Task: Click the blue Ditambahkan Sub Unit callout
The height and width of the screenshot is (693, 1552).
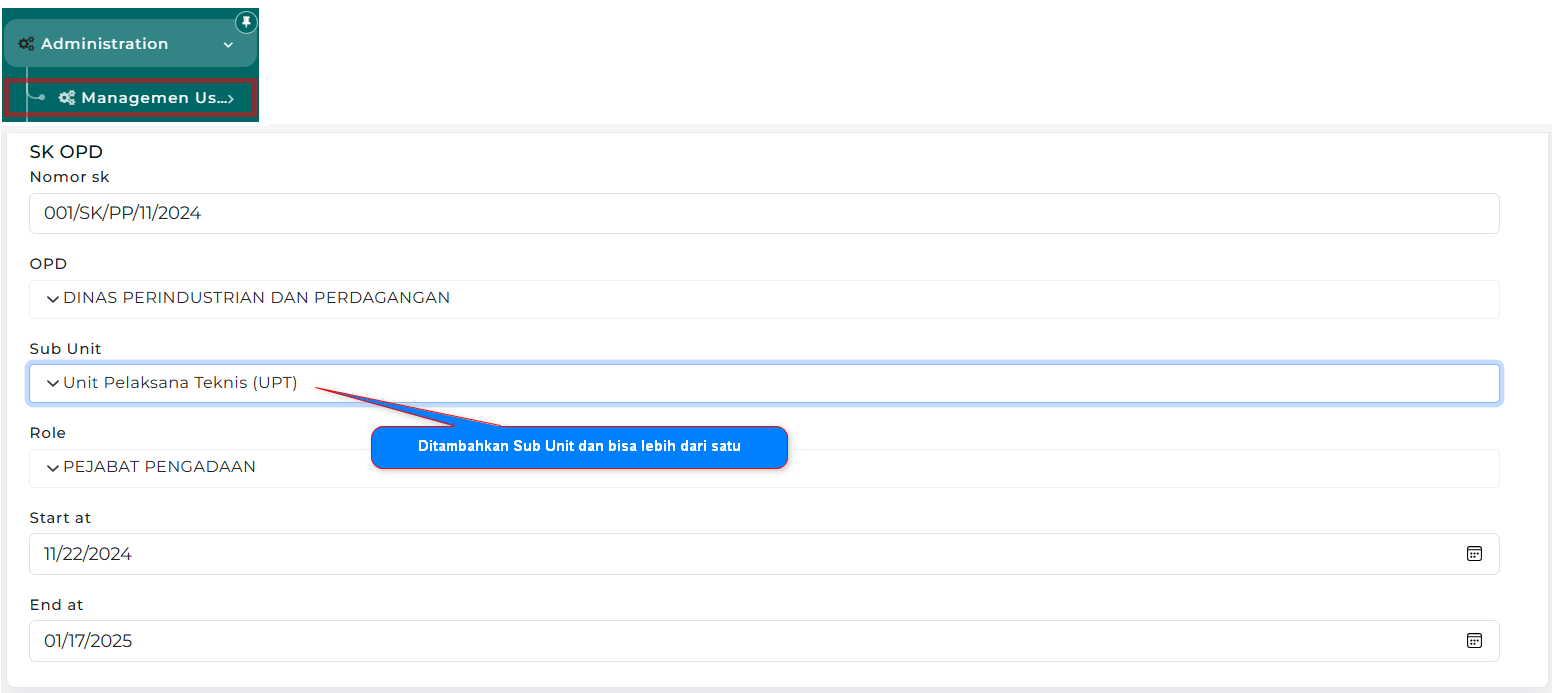Action: point(579,447)
